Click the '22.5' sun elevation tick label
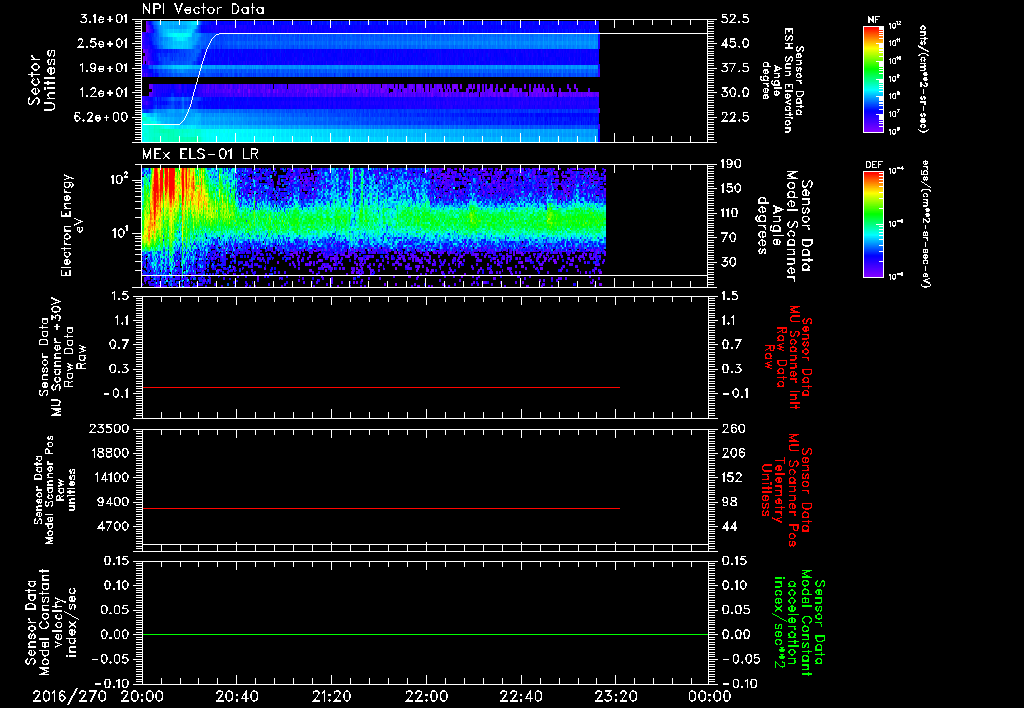This screenshot has height=708, width=1024. coord(735,117)
